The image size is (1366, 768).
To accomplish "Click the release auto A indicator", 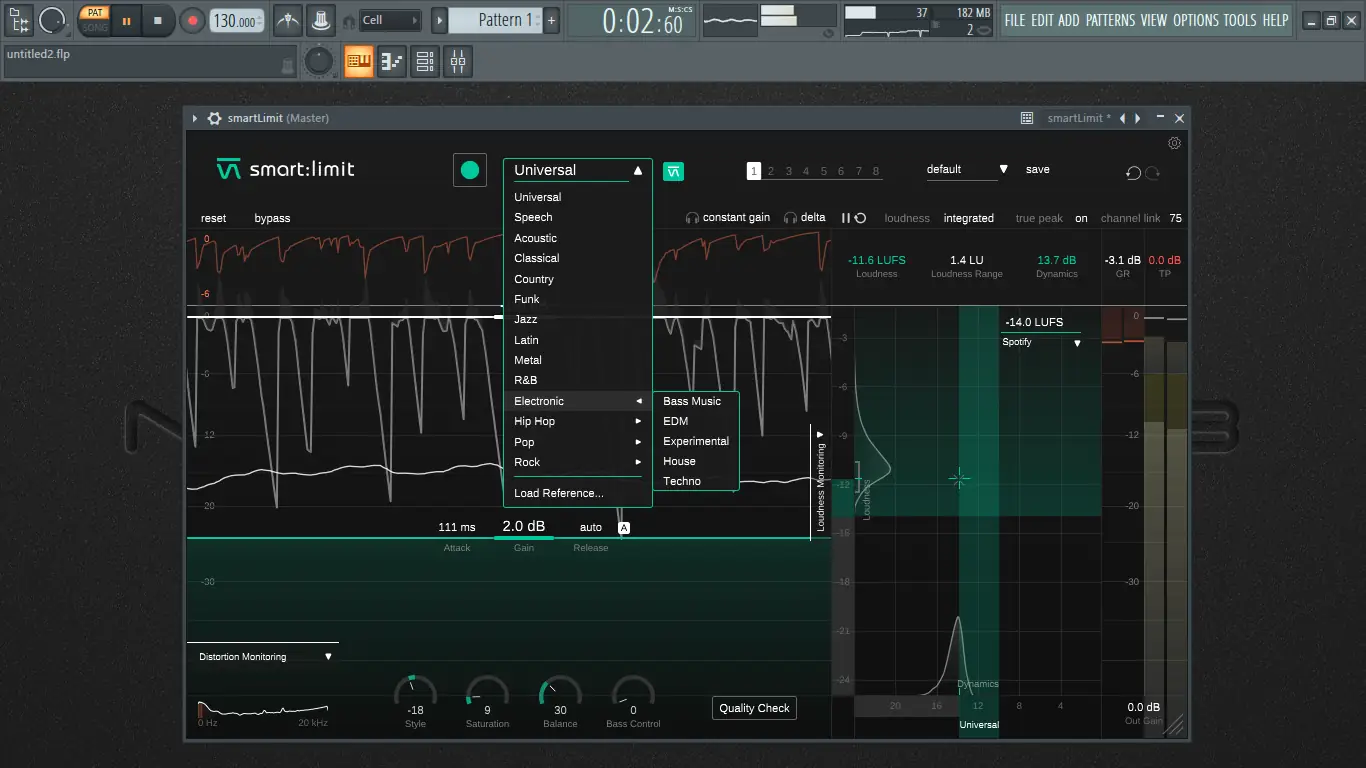I will tap(624, 528).
